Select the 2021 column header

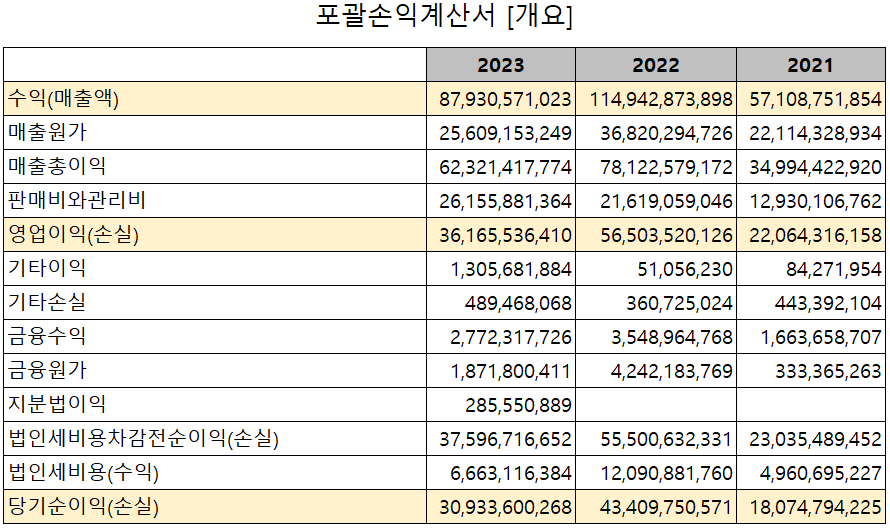(x=811, y=65)
